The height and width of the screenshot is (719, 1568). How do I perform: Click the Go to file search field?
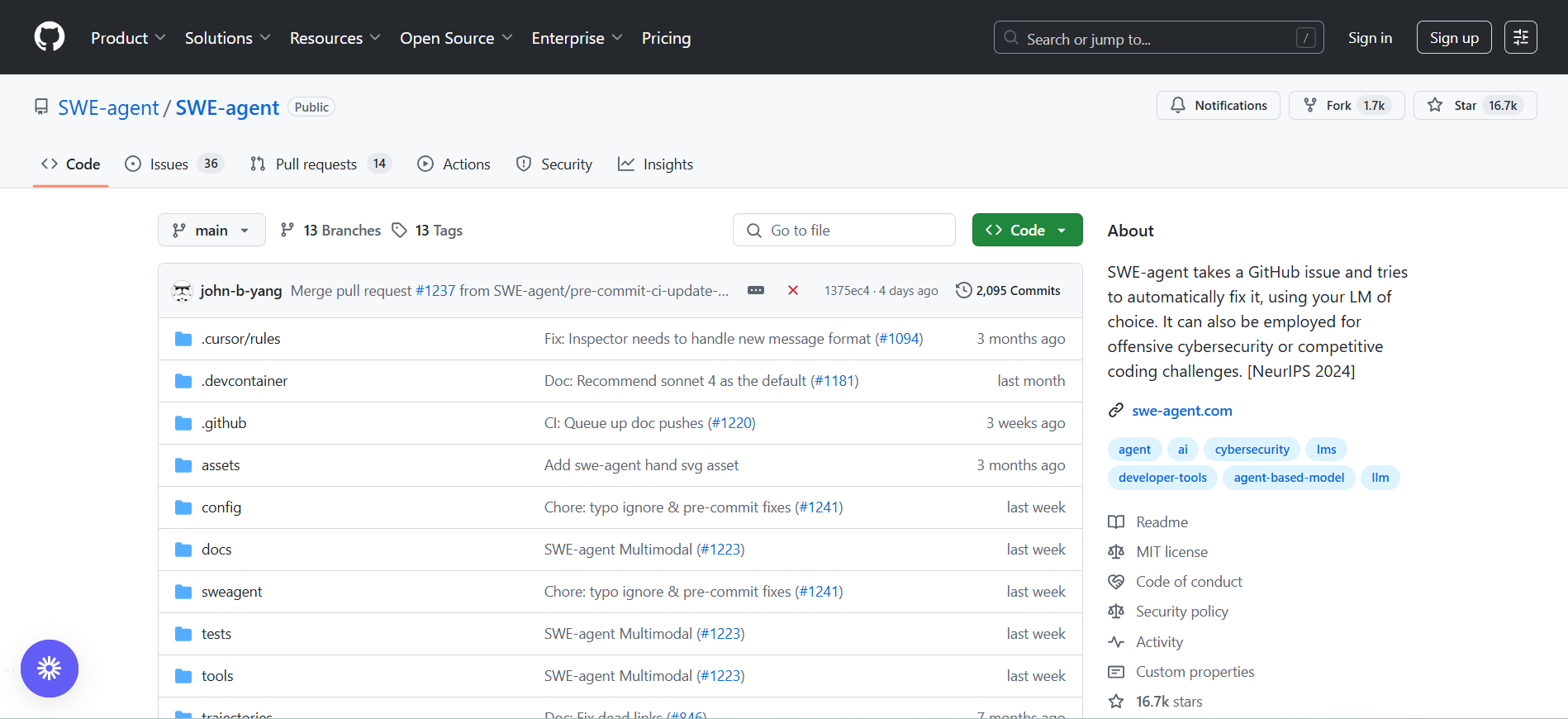click(x=844, y=230)
